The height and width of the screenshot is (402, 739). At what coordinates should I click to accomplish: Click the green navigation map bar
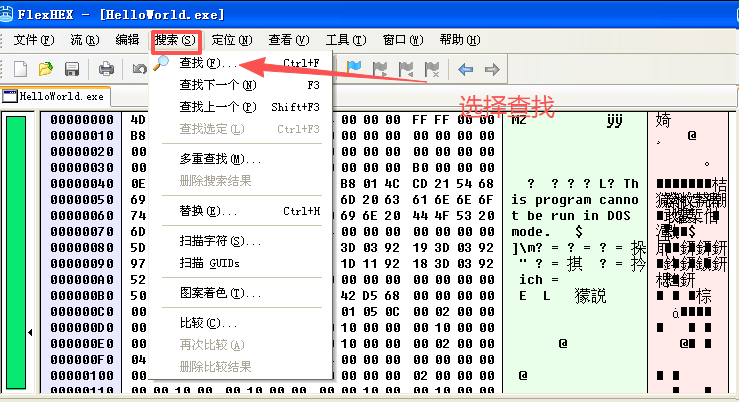(16, 252)
